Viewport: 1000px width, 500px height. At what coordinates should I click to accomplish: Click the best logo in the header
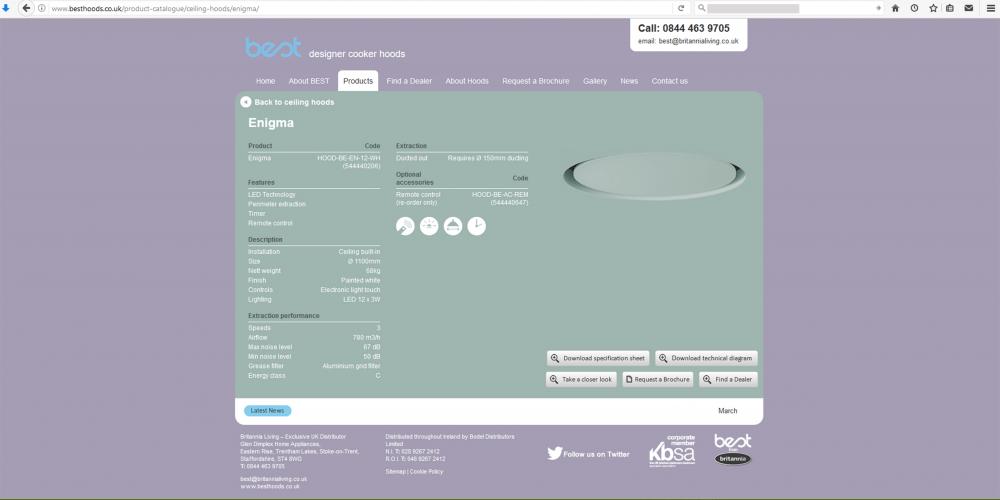(x=273, y=48)
